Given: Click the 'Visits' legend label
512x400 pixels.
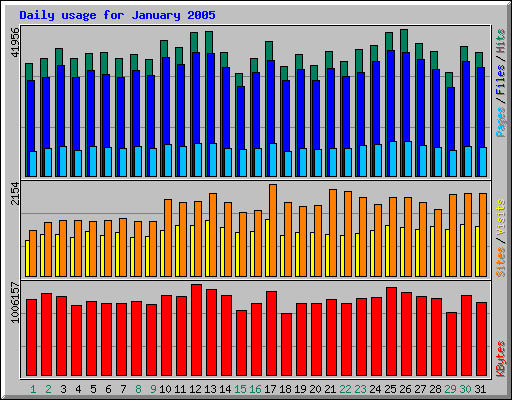Looking at the screenshot, I should 501,218.
